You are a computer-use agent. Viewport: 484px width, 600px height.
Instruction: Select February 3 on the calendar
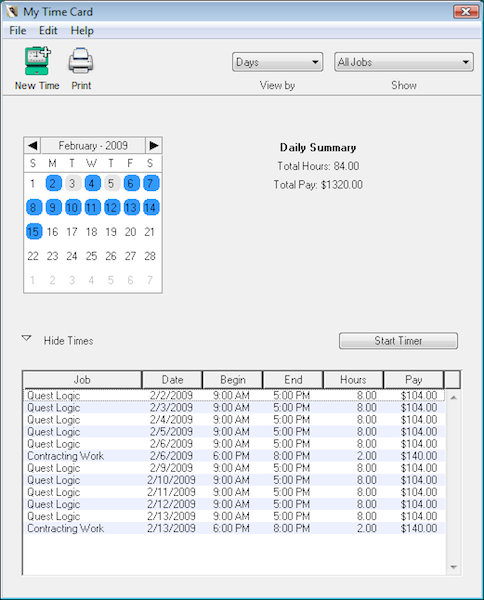(x=72, y=184)
